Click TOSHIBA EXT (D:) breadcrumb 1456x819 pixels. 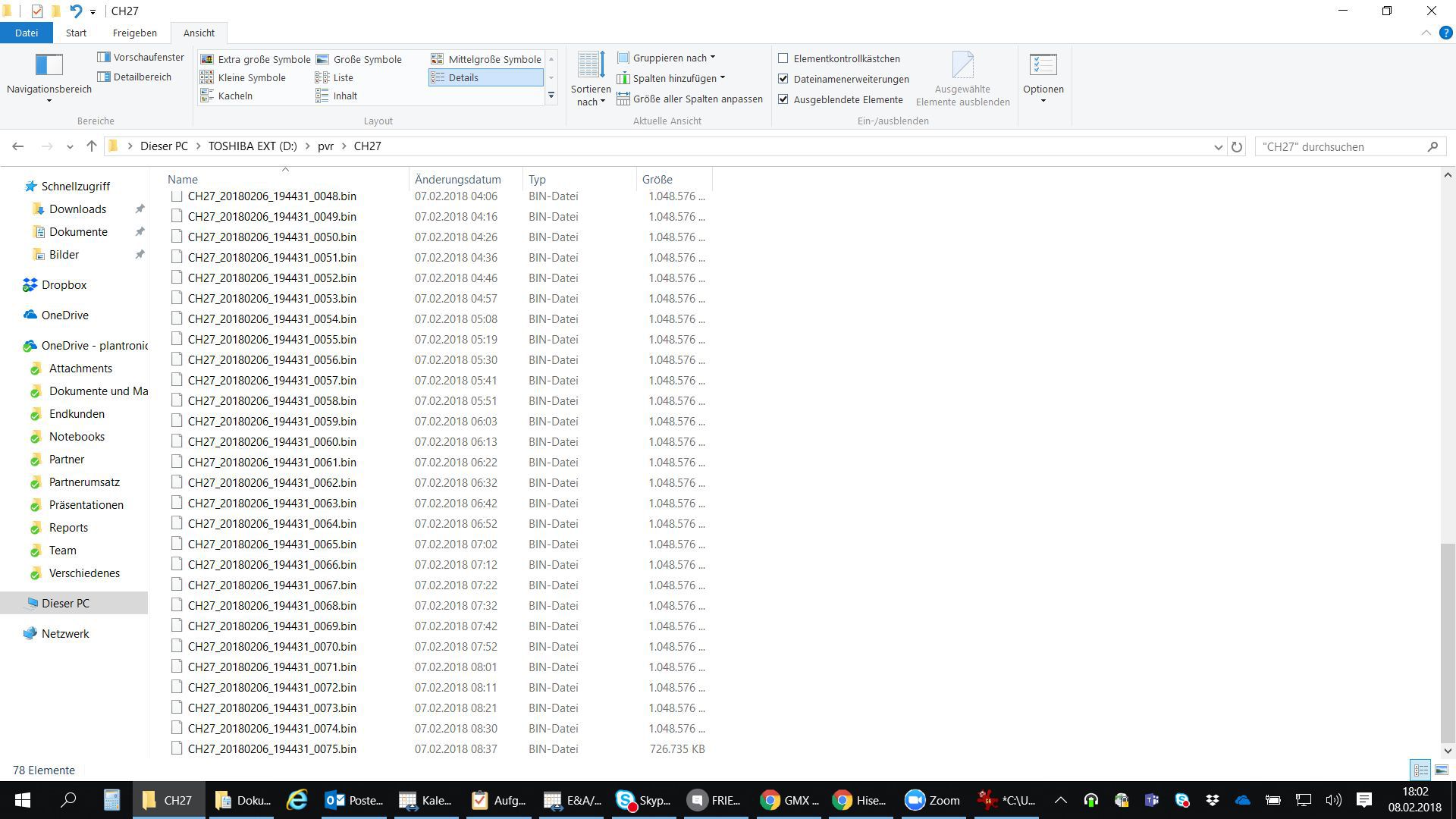pyautogui.click(x=253, y=146)
